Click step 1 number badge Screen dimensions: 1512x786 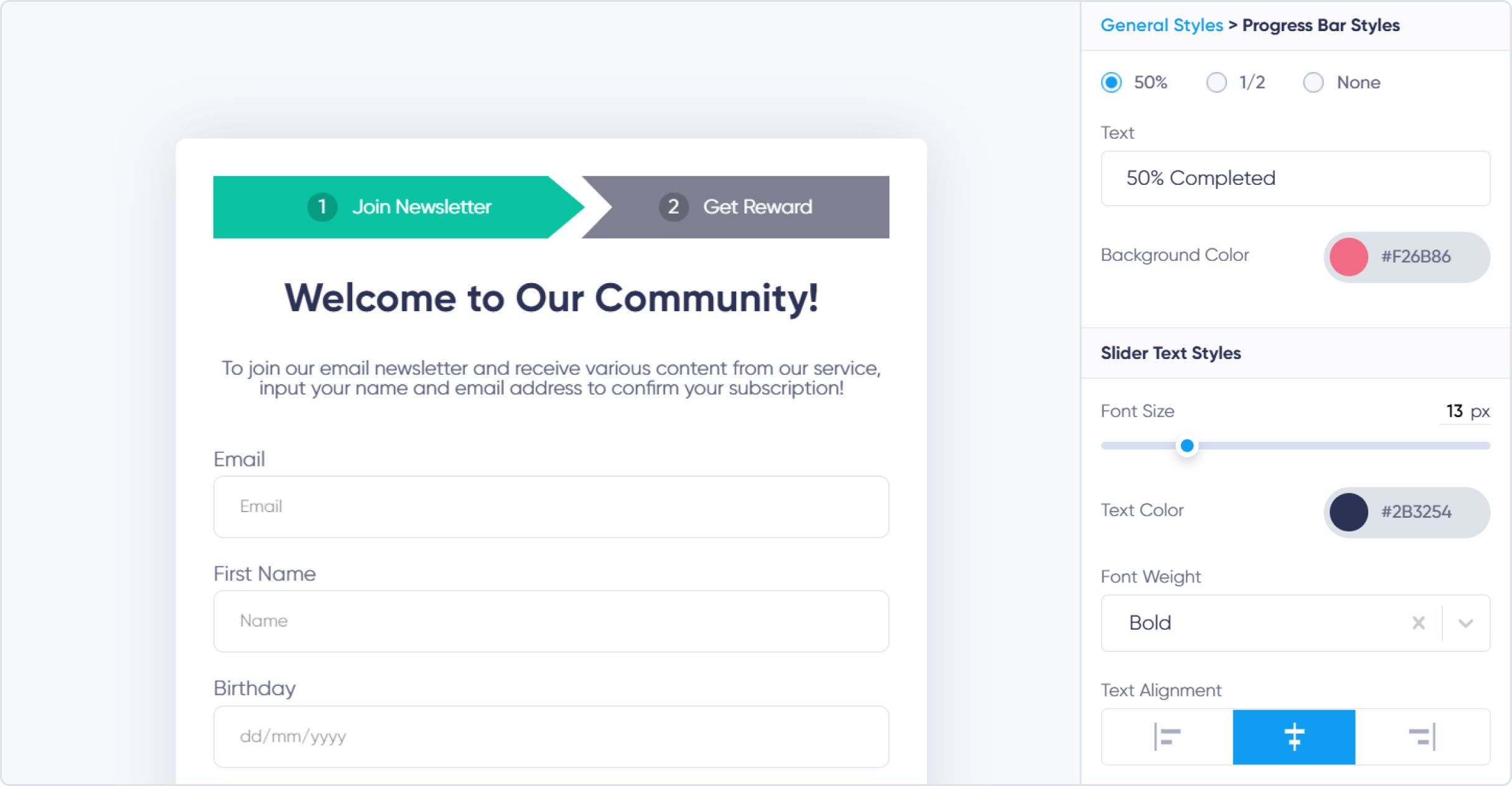click(x=322, y=207)
